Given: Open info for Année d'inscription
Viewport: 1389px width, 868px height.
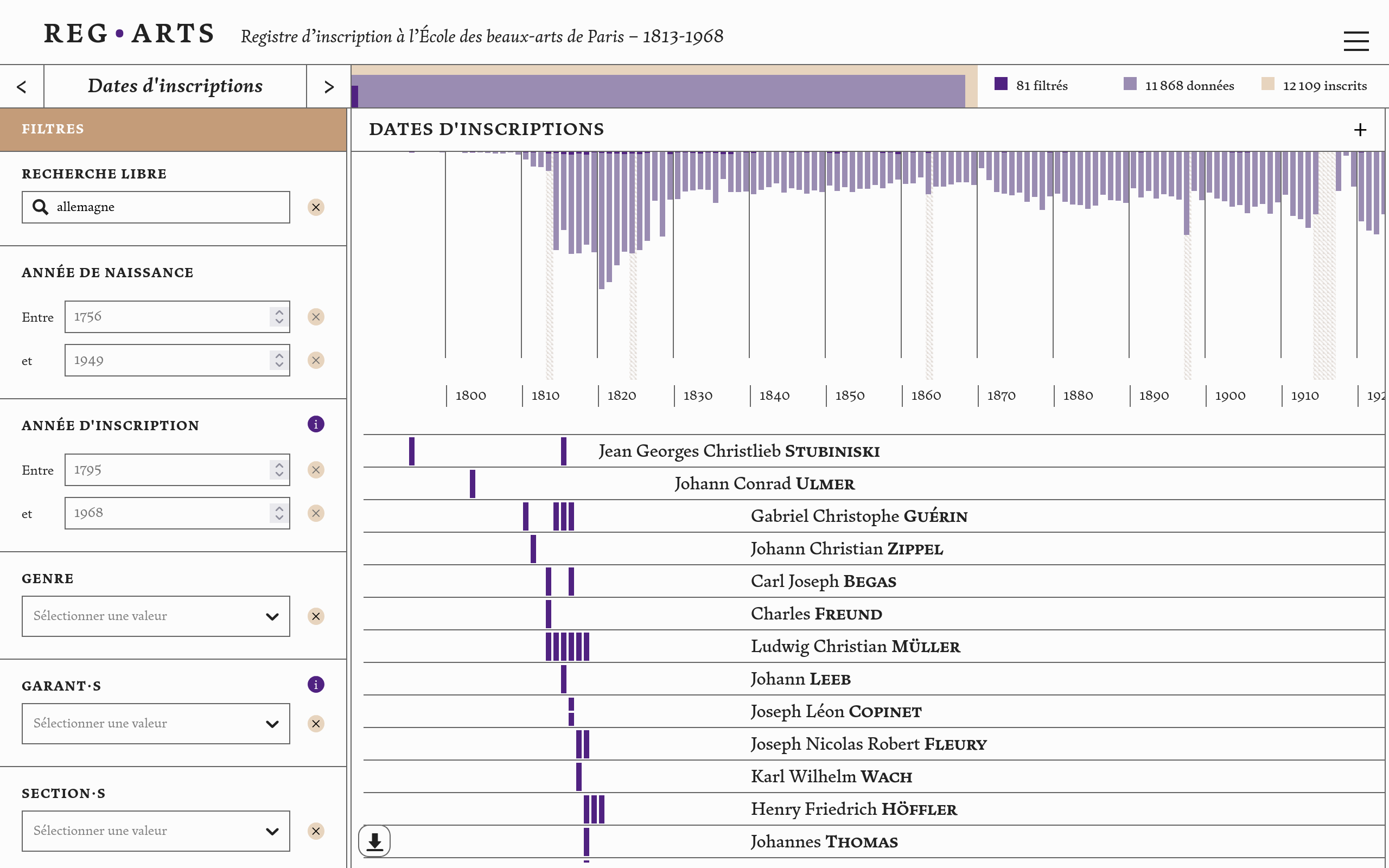Looking at the screenshot, I should pyautogui.click(x=316, y=424).
